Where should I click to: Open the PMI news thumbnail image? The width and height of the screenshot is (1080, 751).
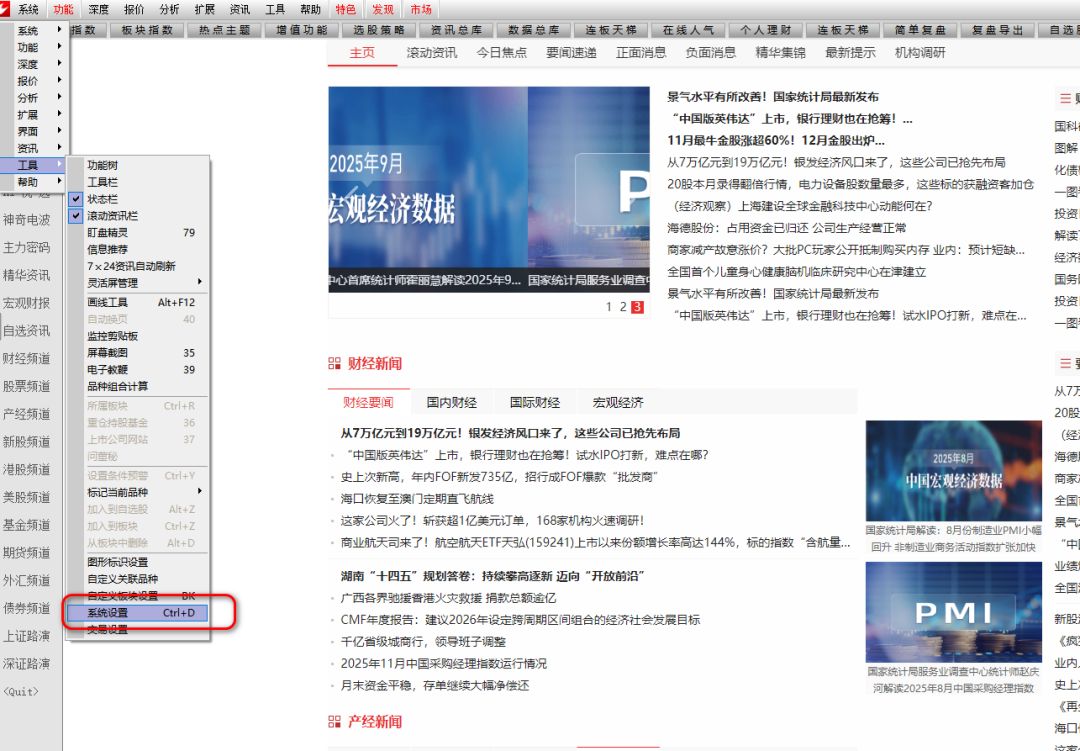coord(939,611)
